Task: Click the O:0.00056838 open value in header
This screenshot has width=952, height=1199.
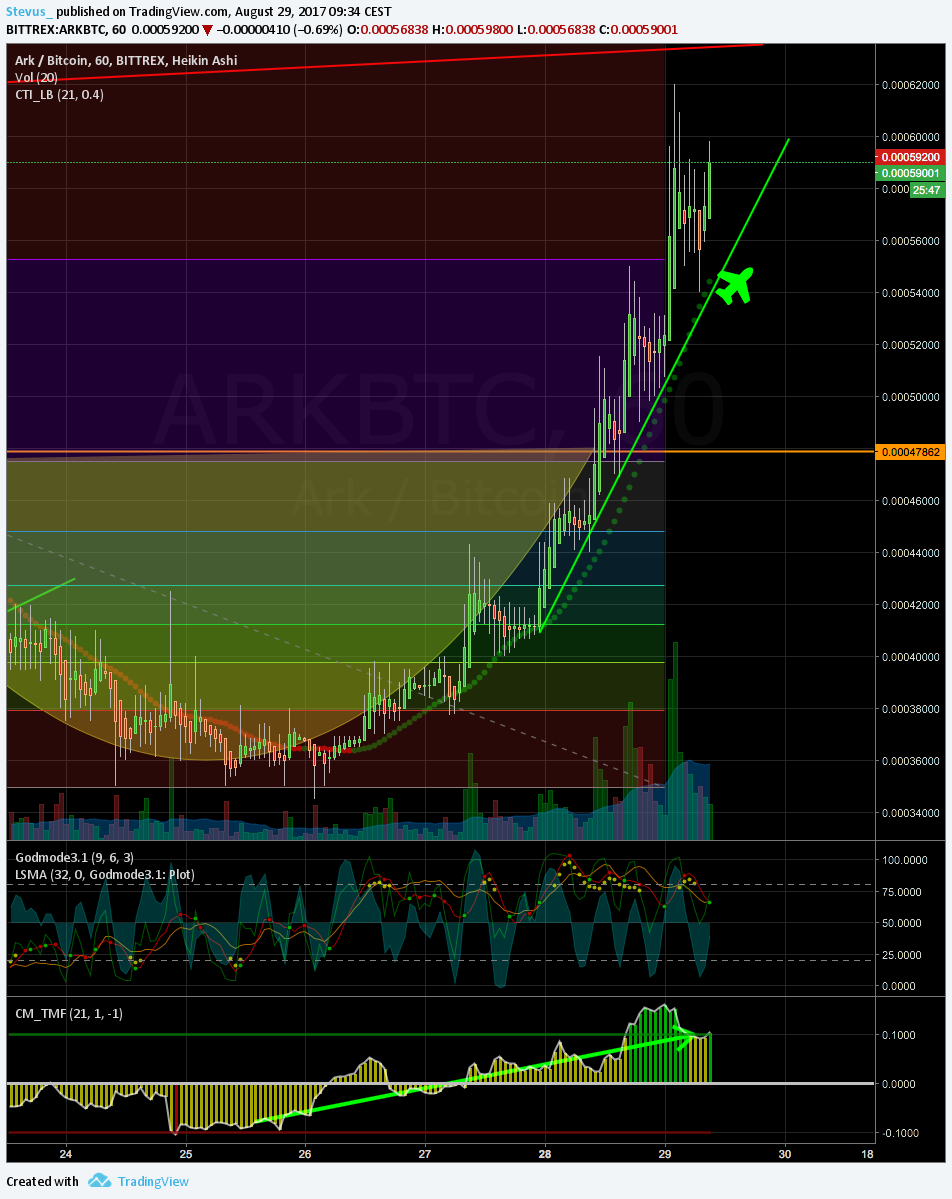Action: 388,29
